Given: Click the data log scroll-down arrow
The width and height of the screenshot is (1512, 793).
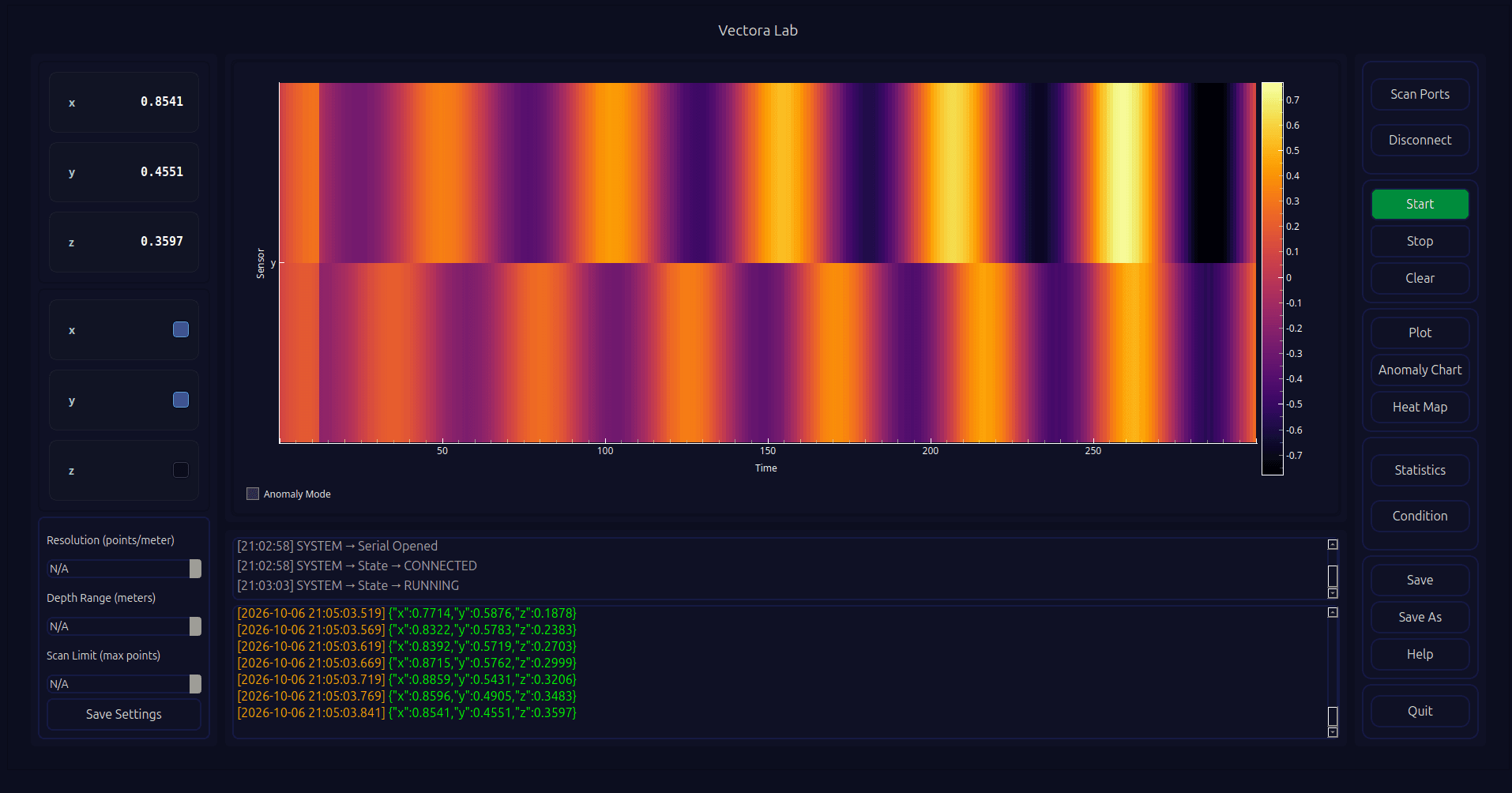Looking at the screenshot, I should pos(1333,732).
